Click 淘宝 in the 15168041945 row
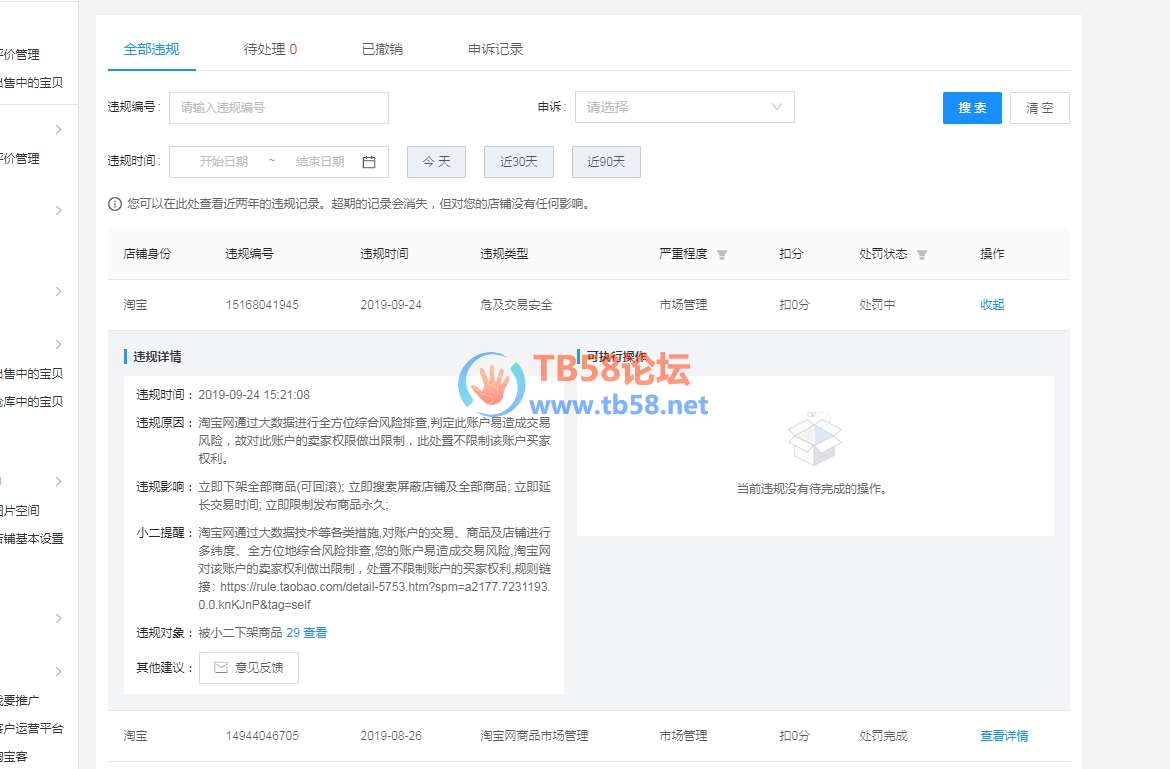 point(135,304)
